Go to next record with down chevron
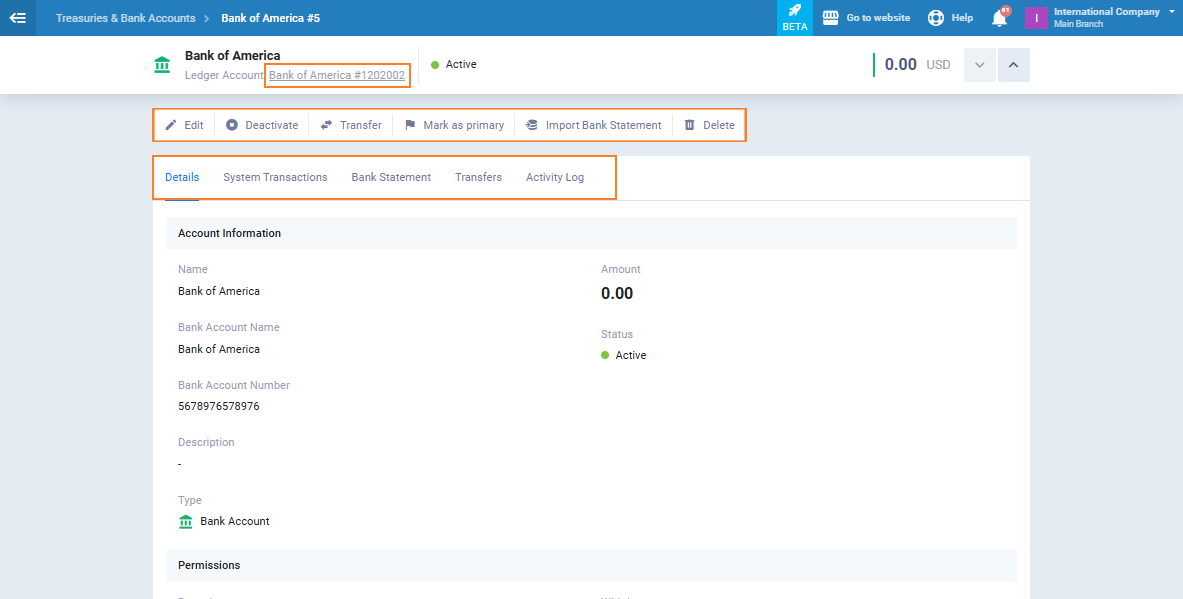 click(x=980, y=65)
